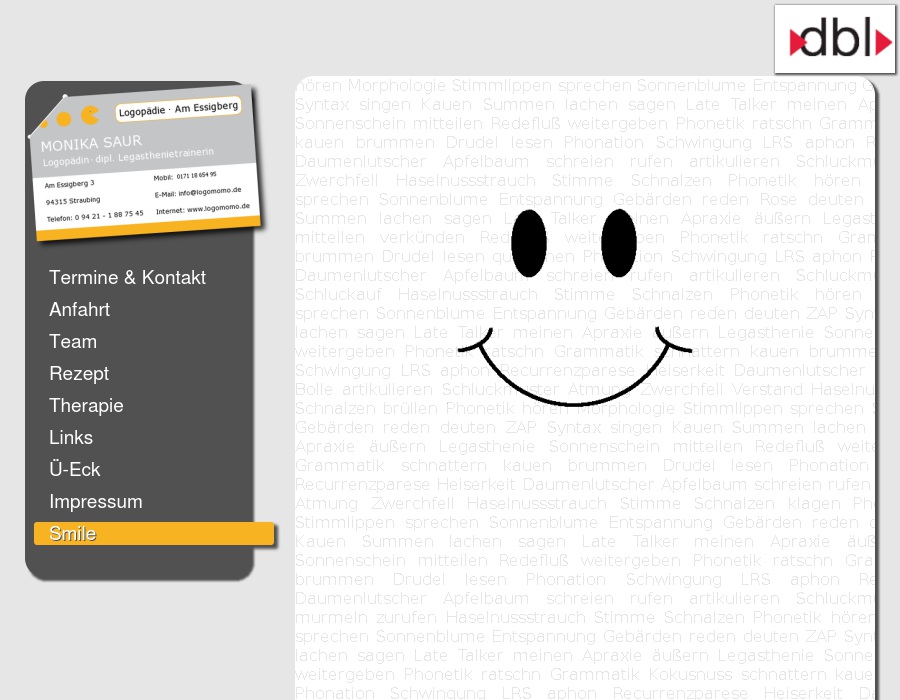This screenshot has height=700, width=900.
Task: Click the info@logomomo.de email address
Action: [210, 192]
